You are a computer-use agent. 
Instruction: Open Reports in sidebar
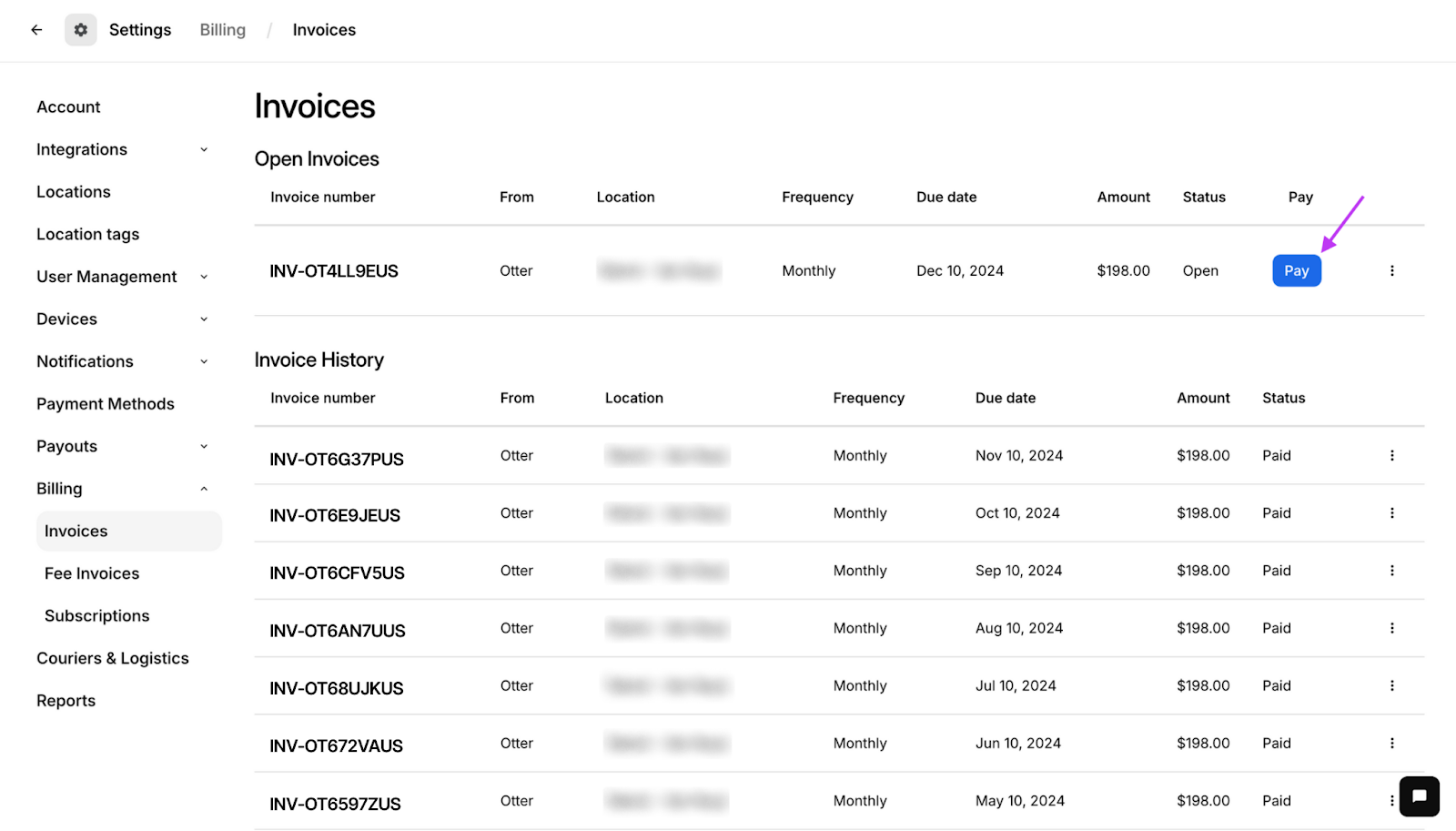(x=66, y=701)
